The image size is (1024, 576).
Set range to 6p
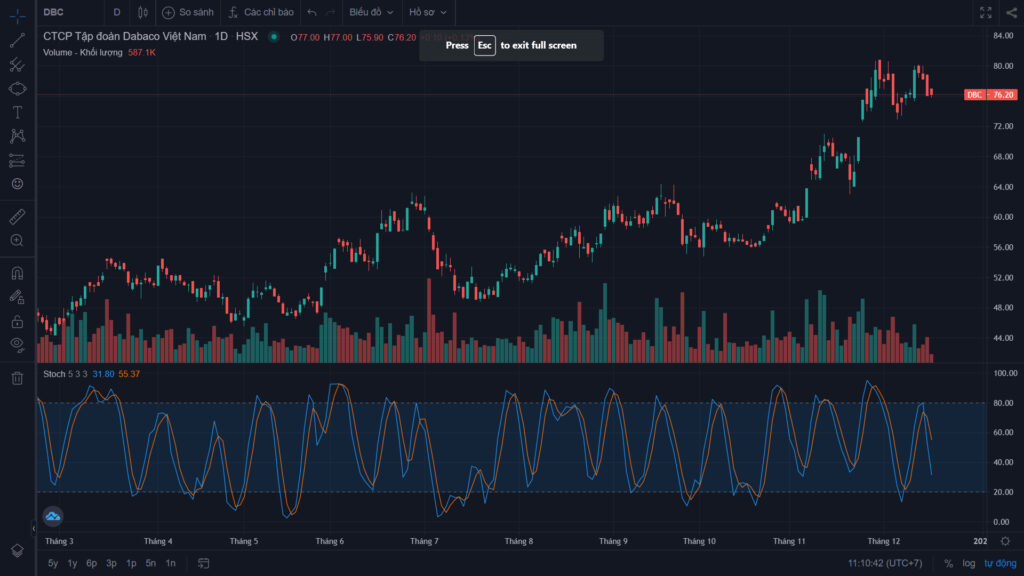(92, 563)
